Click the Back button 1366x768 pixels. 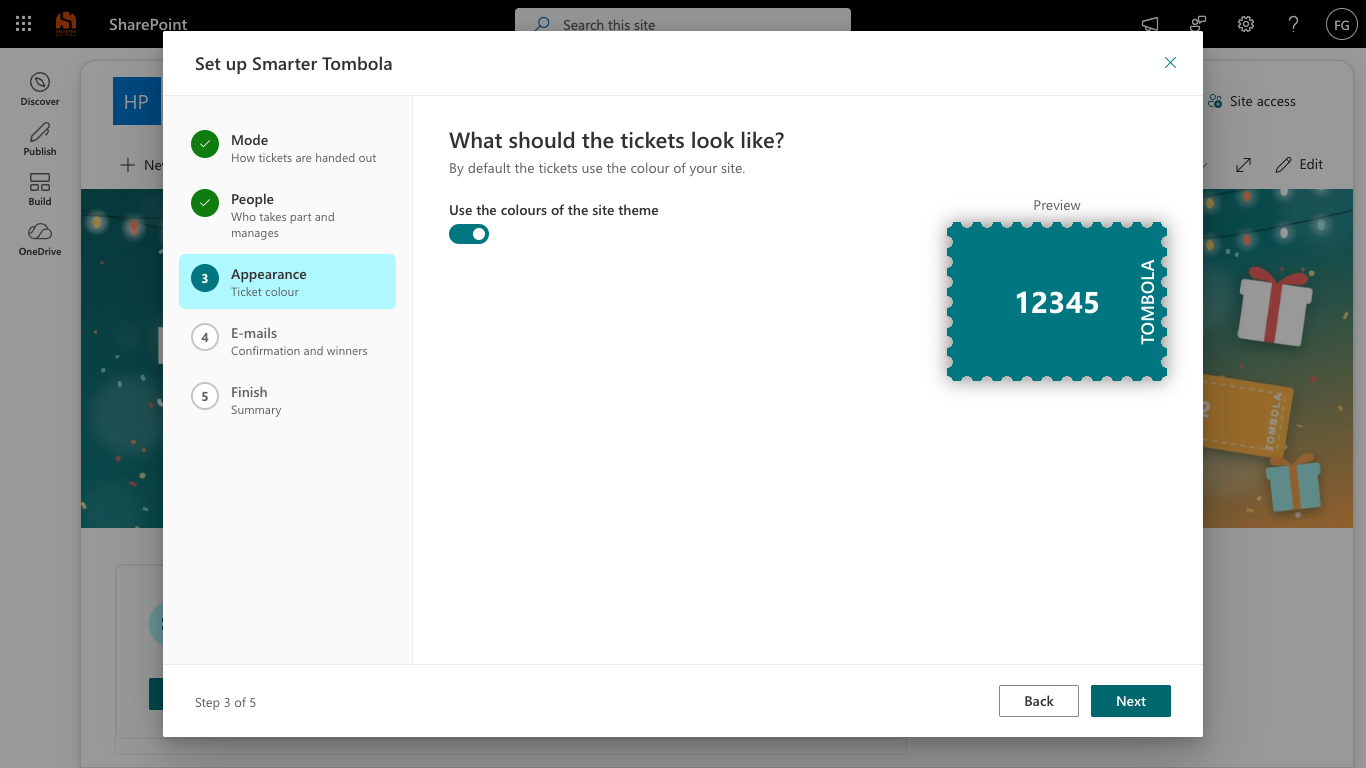[1039, 701]
